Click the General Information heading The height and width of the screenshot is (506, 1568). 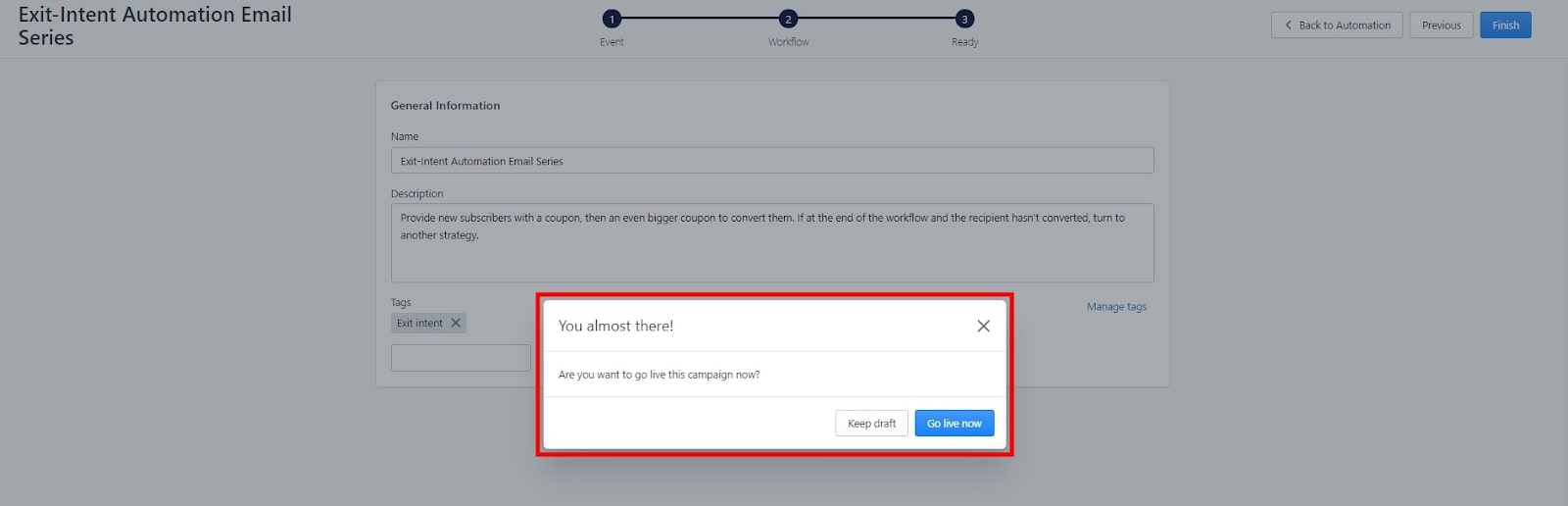pos(445,106)
